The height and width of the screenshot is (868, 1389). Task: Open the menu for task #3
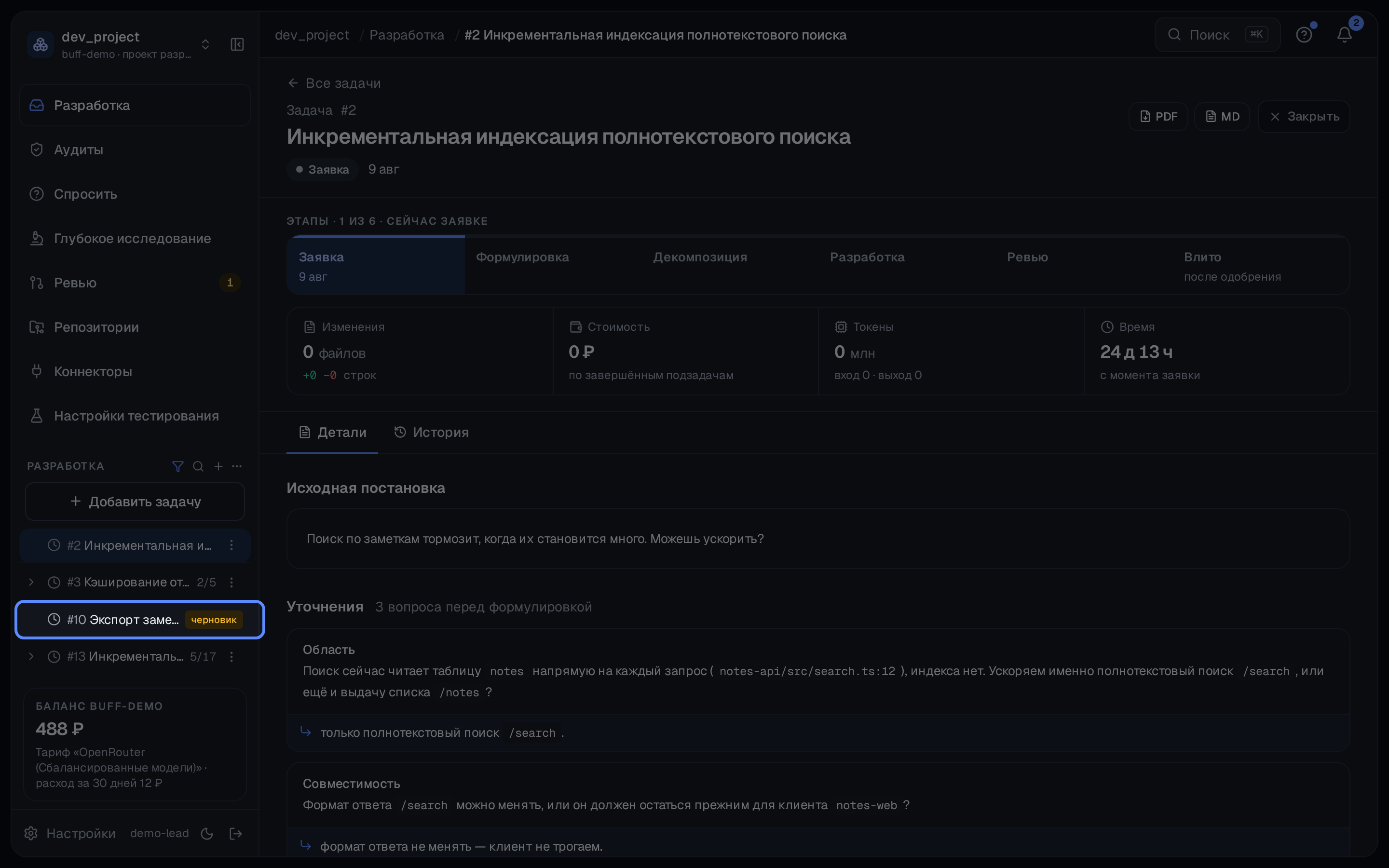point(231,582)
